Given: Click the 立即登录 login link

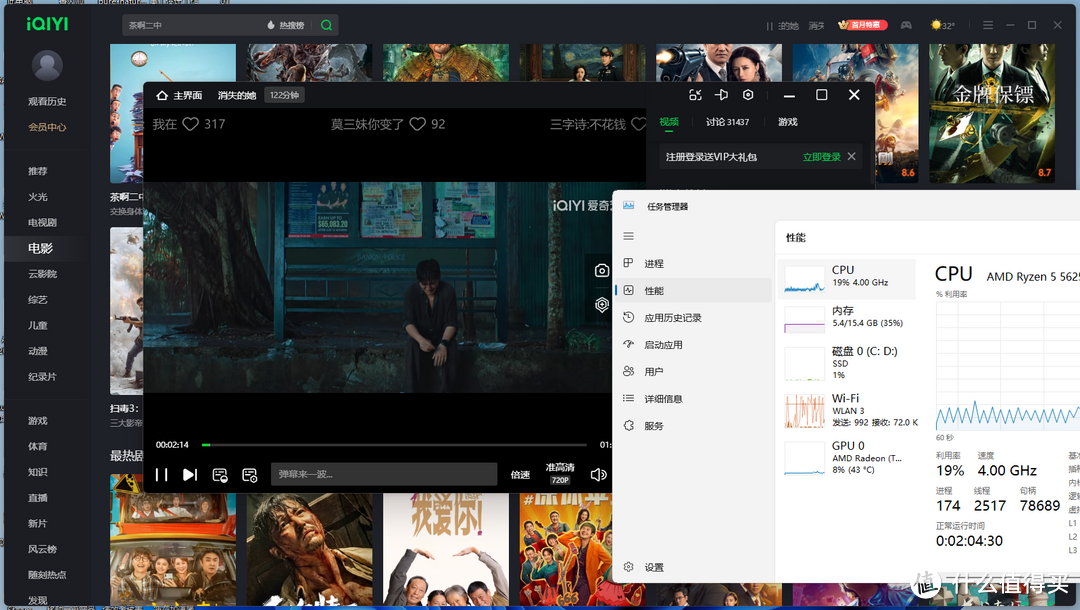Looking at the screenshot, I should click(x=822, y=157).
